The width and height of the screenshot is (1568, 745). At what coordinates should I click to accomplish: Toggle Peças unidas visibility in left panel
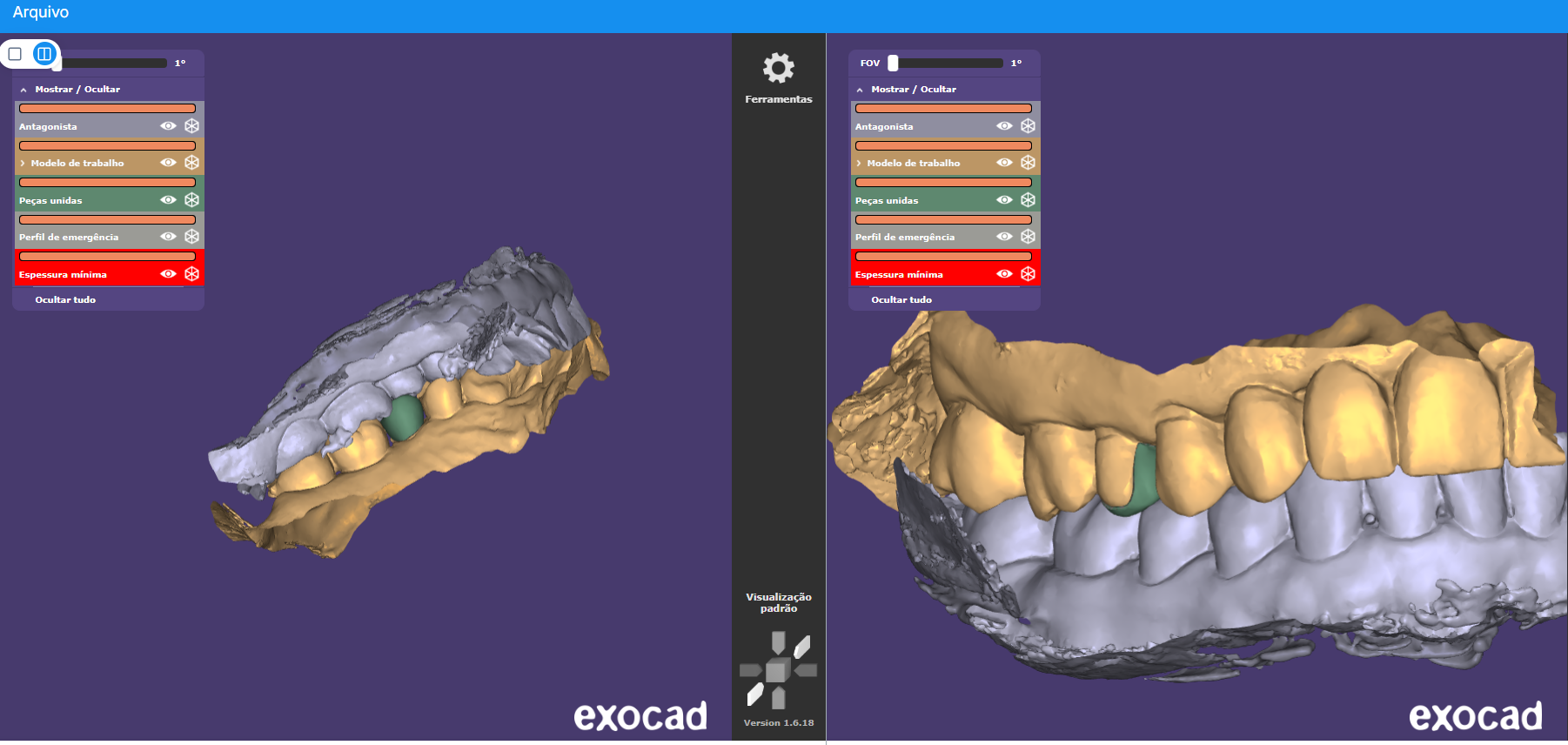pos(168,200)
